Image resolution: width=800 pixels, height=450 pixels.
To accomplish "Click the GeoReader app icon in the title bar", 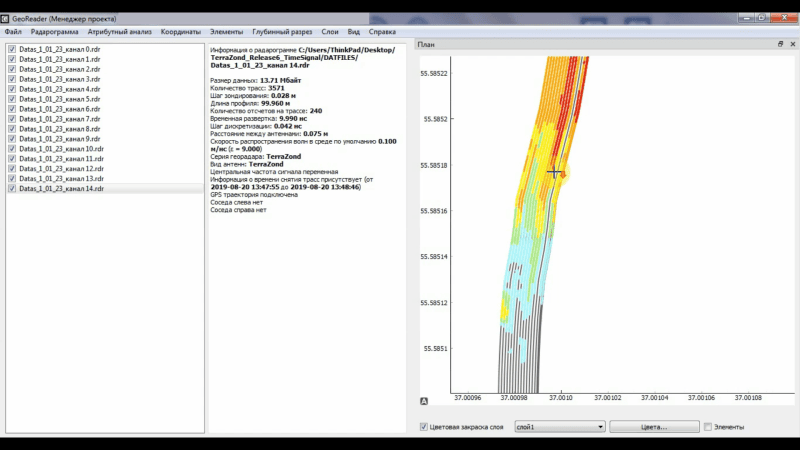I will [x=6, y=17].
